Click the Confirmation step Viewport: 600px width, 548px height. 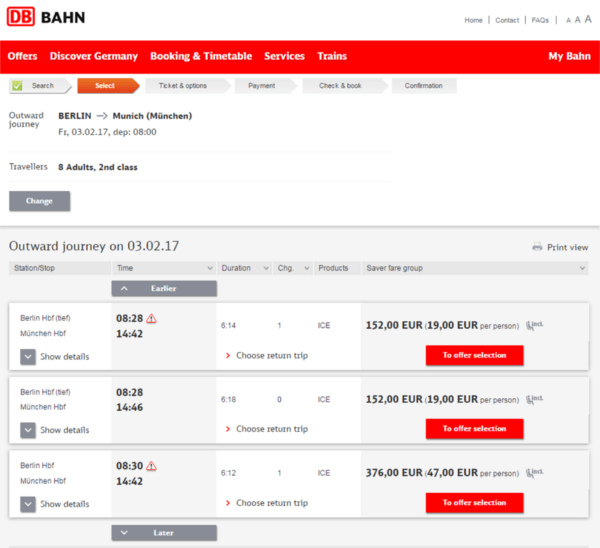424,86
